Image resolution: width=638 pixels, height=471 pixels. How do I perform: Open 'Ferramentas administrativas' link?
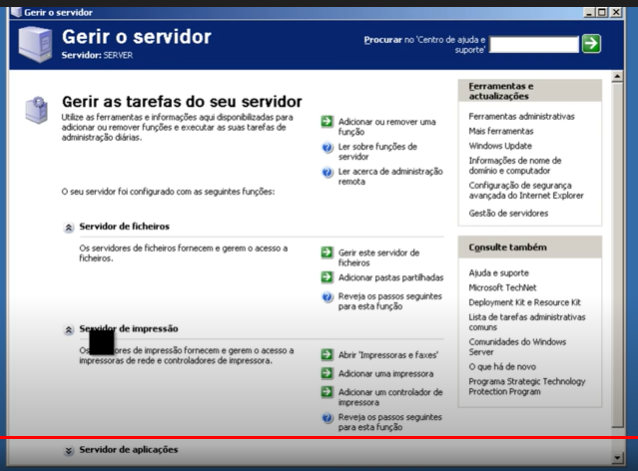coord(521,116)
